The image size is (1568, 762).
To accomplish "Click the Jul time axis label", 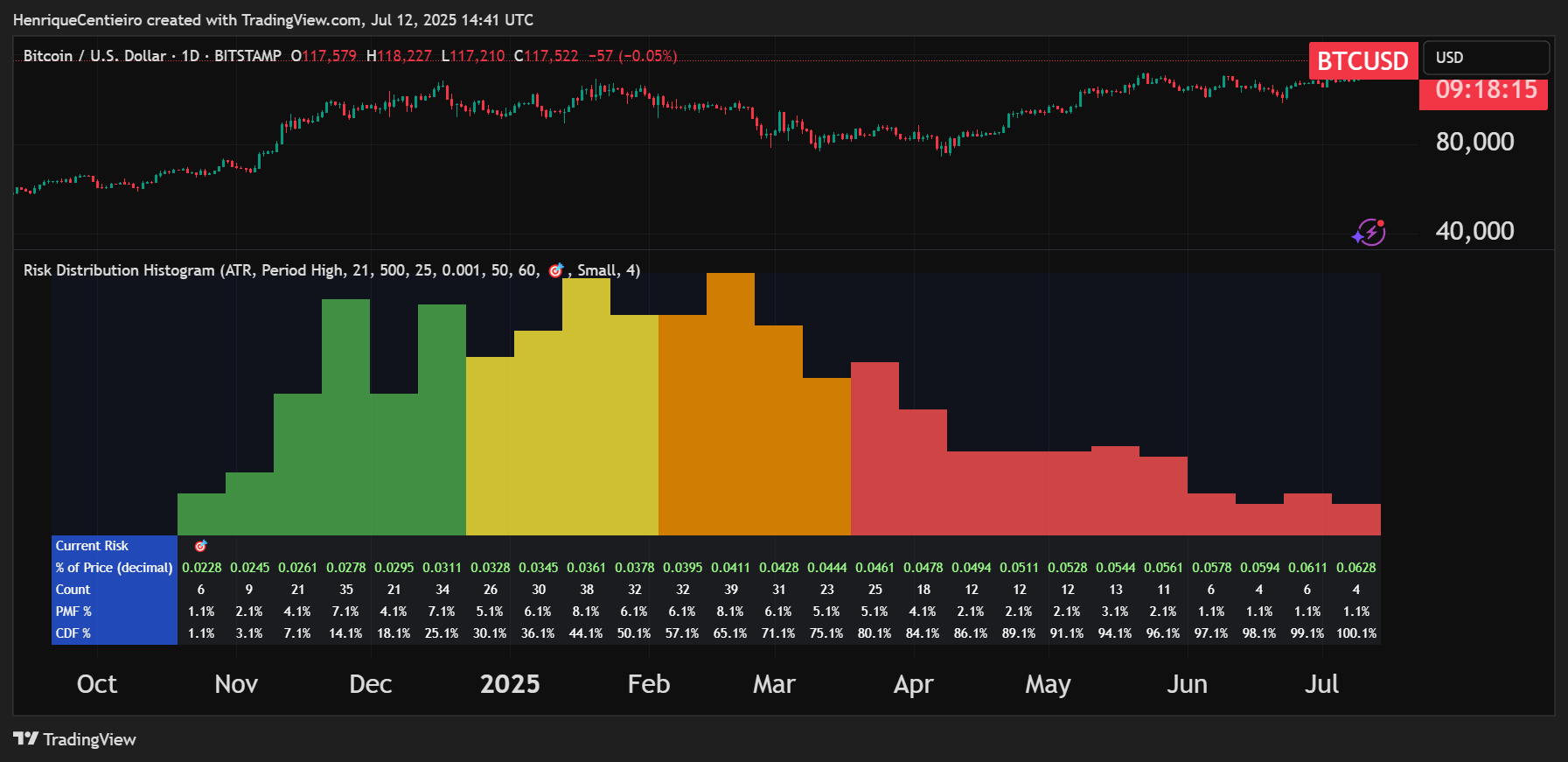I will click(1321, 684).
